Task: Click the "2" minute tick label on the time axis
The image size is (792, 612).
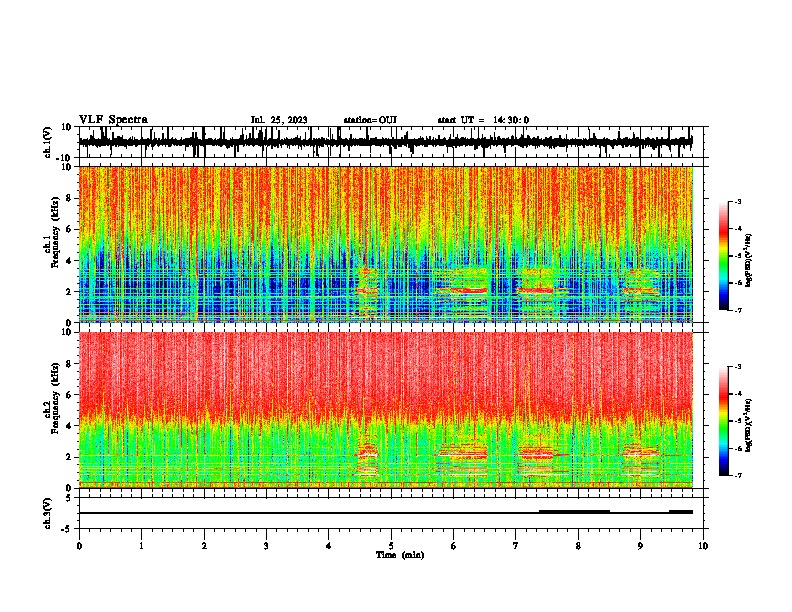Action: 204,546
